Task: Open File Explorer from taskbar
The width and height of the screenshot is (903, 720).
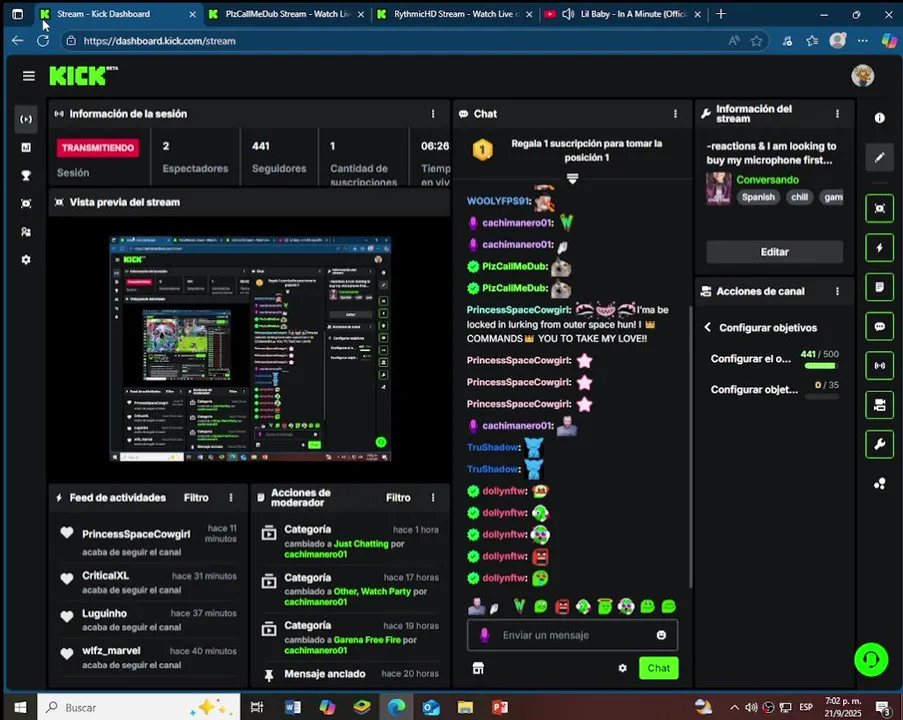Action: [465, 707]
